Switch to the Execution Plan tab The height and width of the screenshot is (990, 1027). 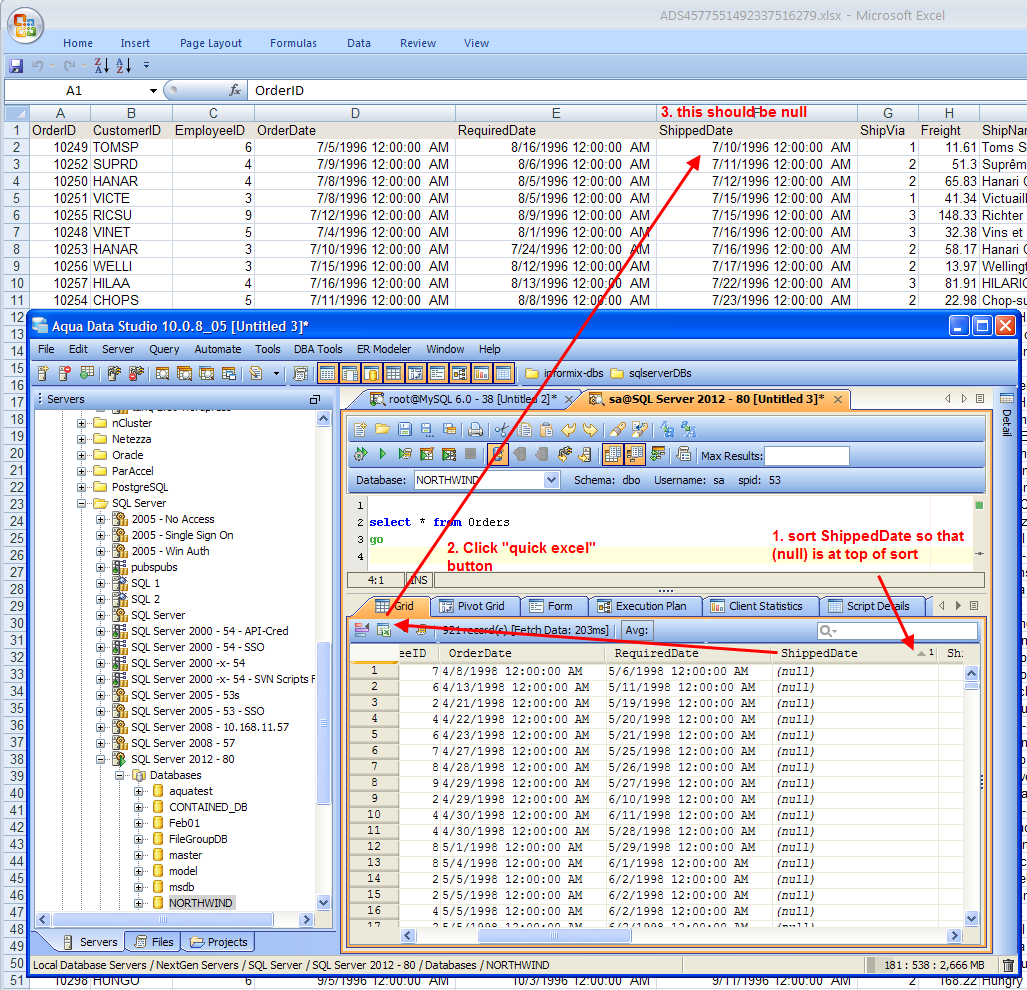[x=643, y=606]
